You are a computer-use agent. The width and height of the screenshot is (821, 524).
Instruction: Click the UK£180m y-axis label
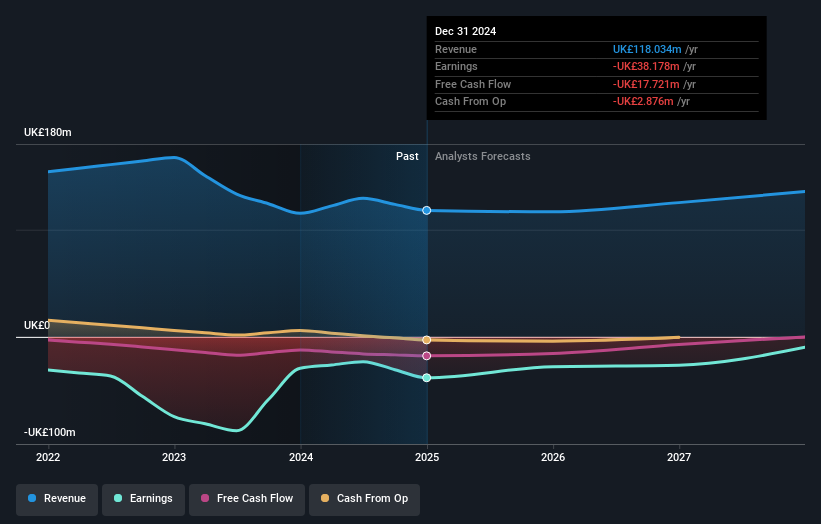(x=48, y=132)
